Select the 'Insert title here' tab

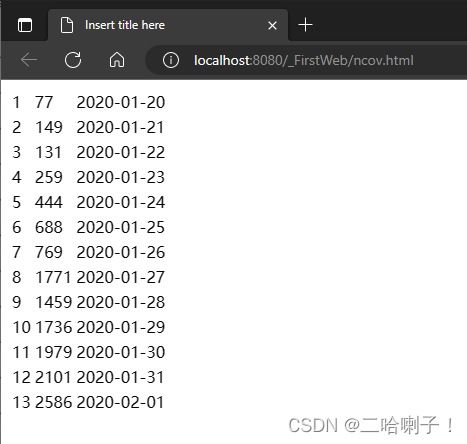point(168,25)
